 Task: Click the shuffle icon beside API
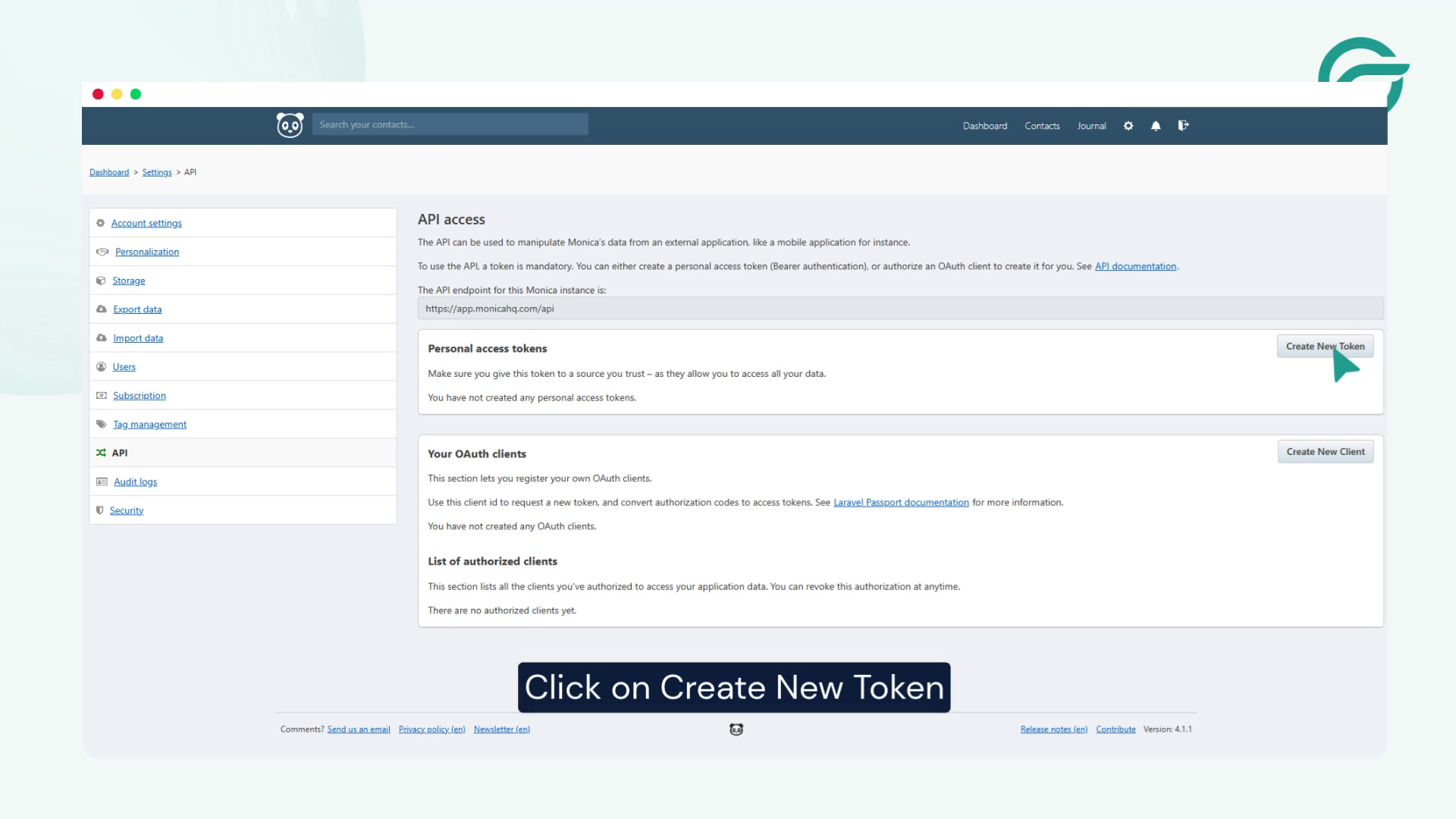pos(101,453)
